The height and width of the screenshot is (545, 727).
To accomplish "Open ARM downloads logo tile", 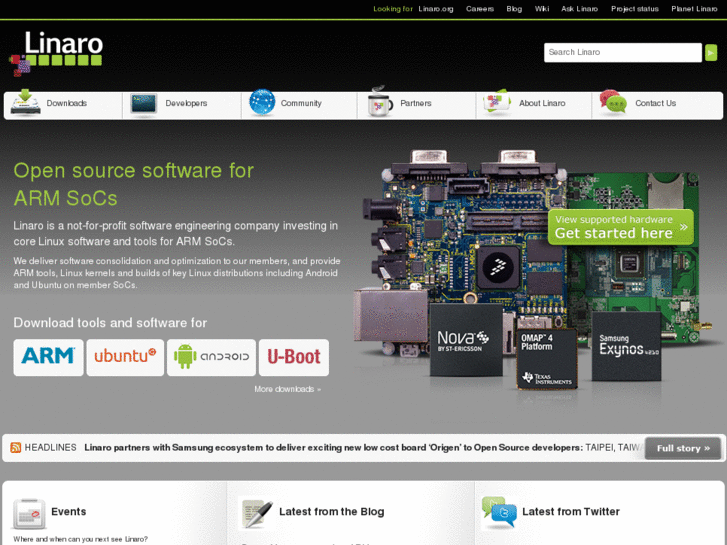I will tap(48, 357).
